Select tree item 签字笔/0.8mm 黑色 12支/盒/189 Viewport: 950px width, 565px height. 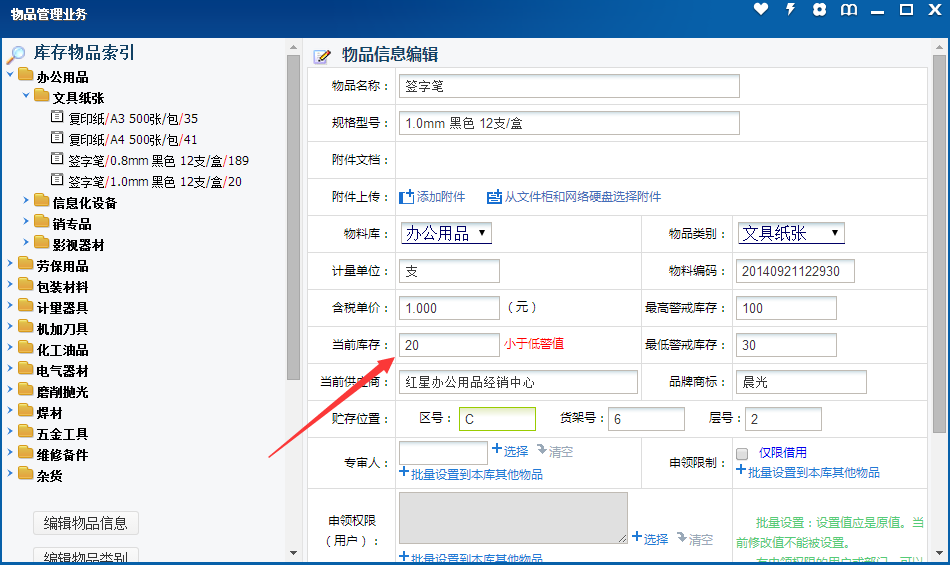coord(158,161)
